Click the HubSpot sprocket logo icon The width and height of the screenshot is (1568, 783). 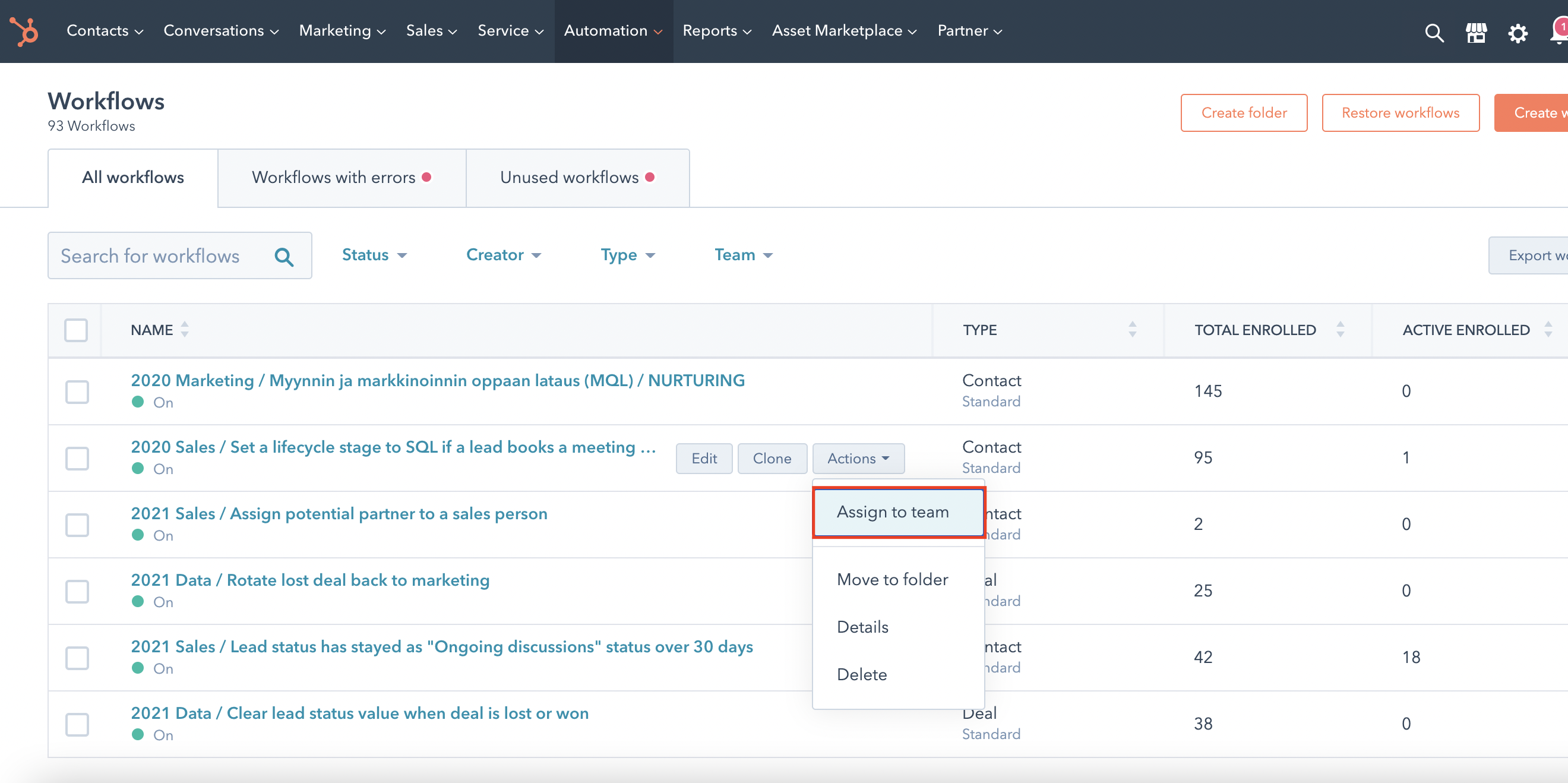[x=25, y=31]
